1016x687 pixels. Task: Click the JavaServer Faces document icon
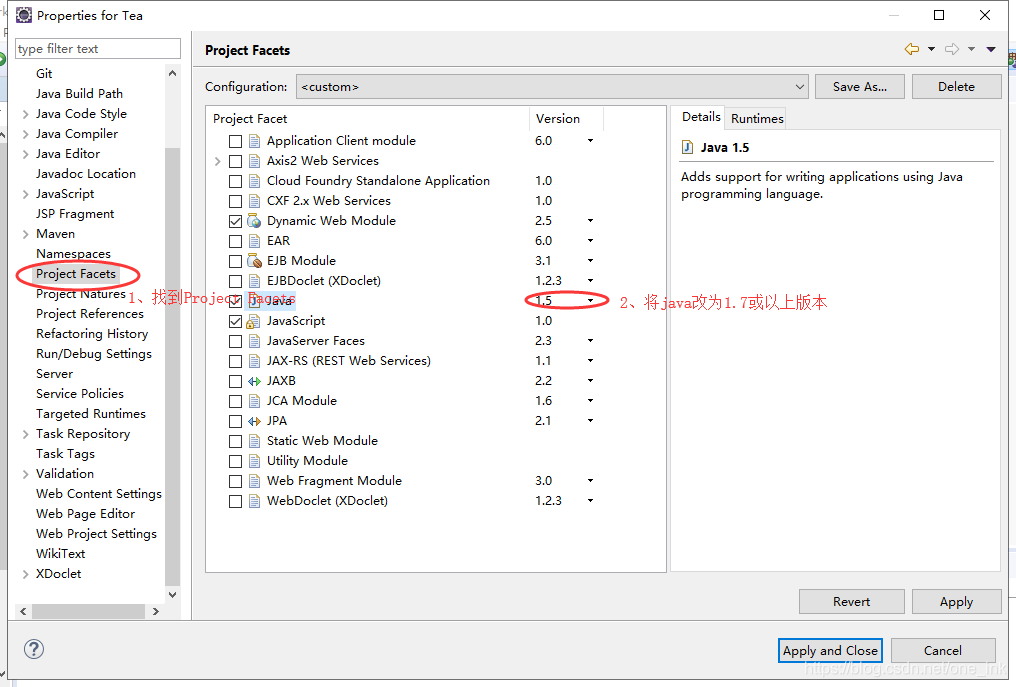click(254, 342)
